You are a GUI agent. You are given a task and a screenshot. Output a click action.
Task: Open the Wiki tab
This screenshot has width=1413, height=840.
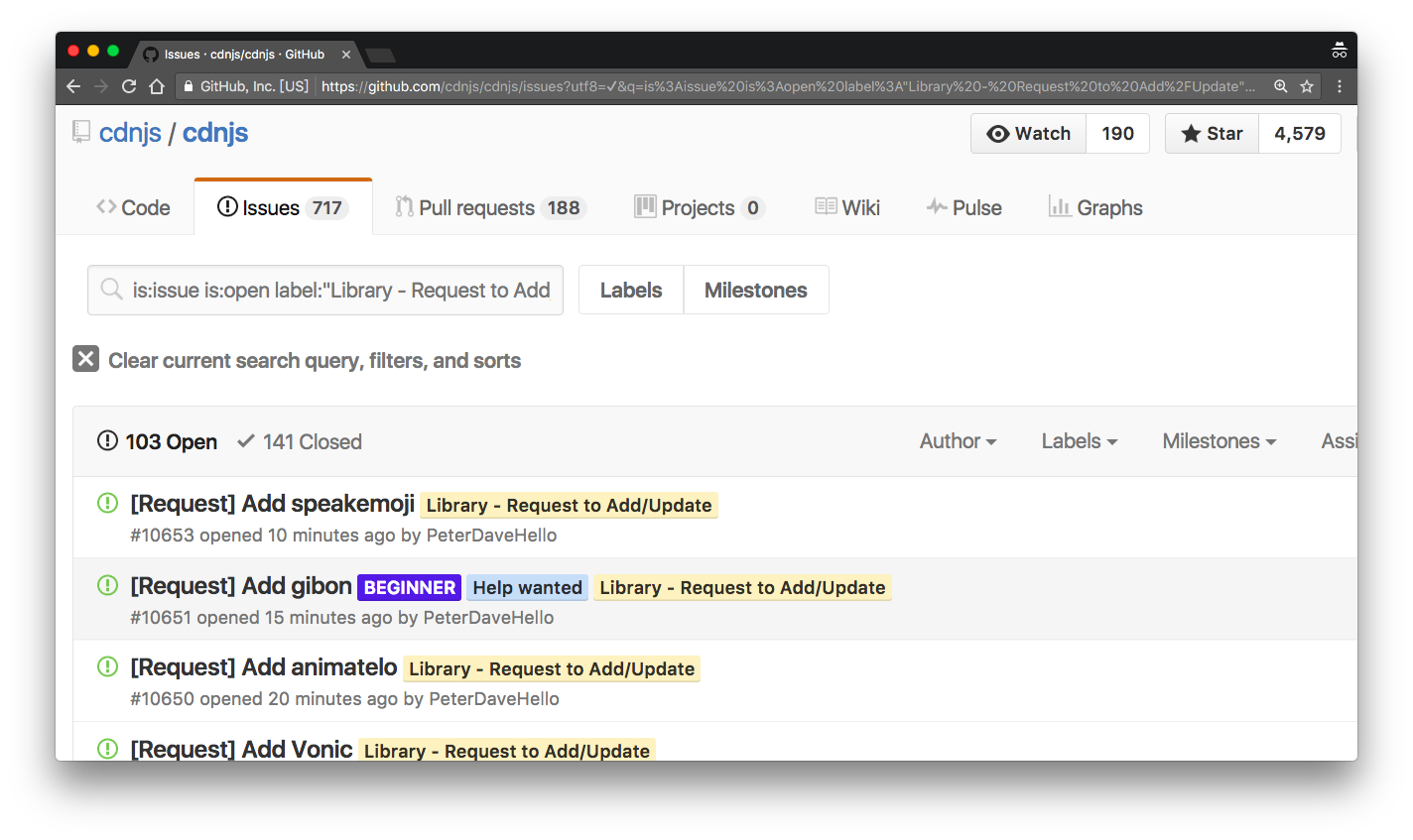[x=847, y=207]
